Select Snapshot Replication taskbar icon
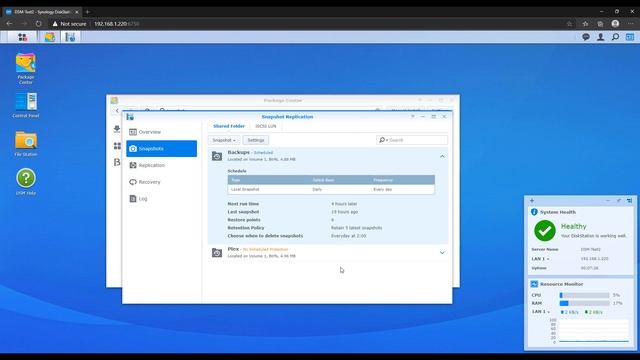This screenshot has width=640, height=360. coord(70,37)
